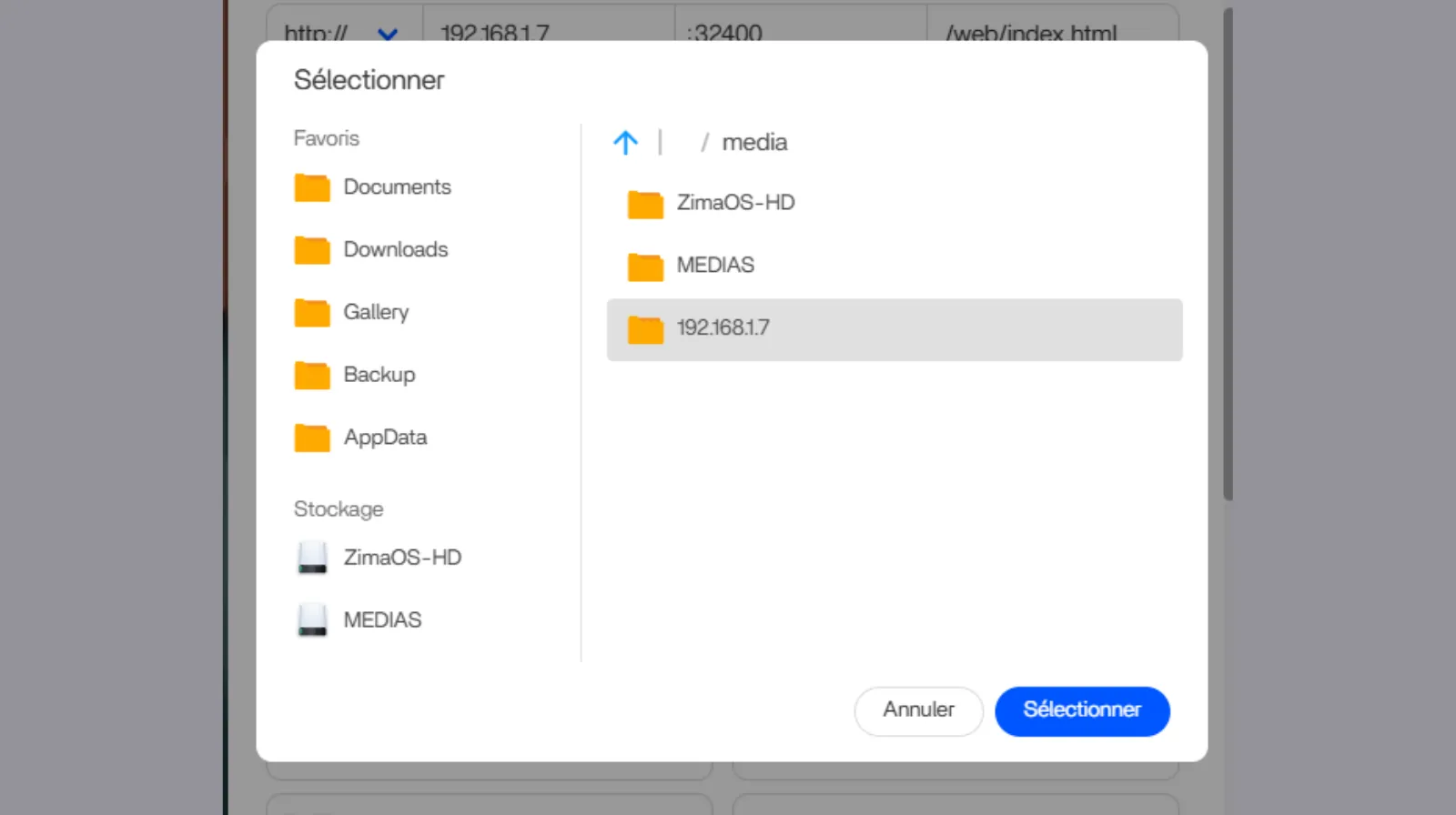Click the Backup folder icon

coord(312,375)
